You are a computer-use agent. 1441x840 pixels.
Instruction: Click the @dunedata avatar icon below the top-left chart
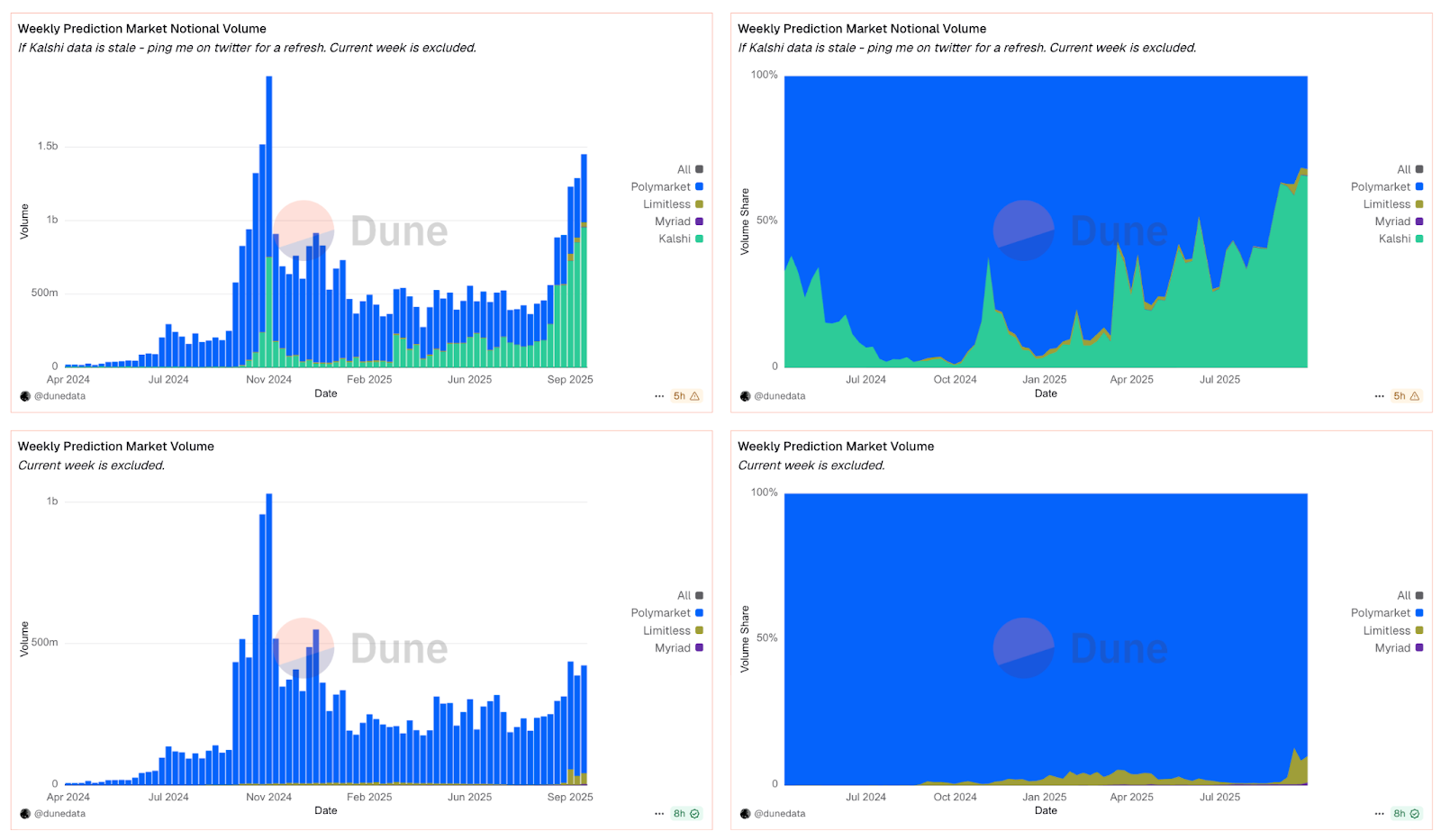tap(24, 396)
